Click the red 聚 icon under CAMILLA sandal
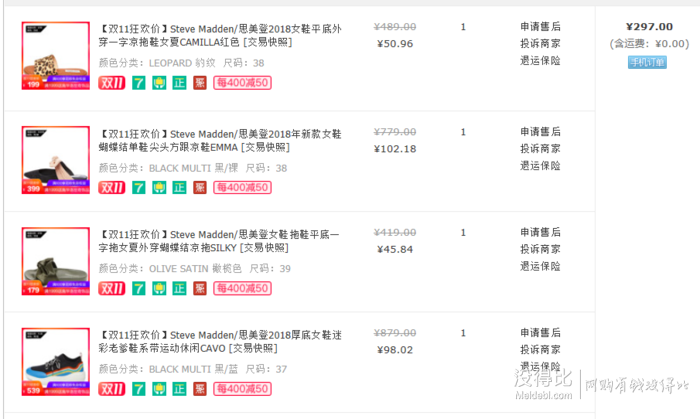Viewport: 700px width, 419px height. 200,83
